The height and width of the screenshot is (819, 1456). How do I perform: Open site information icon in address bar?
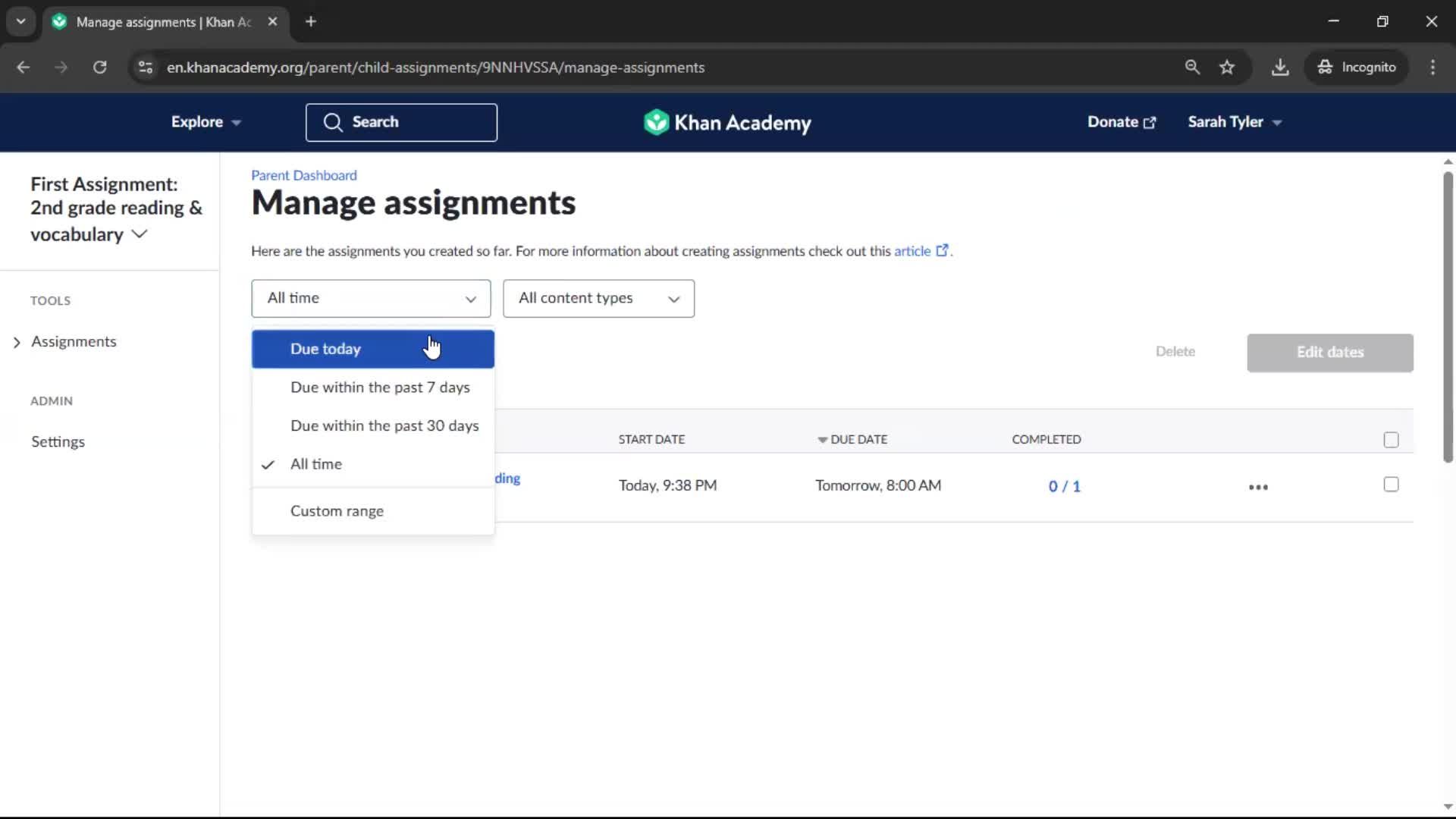pyautogui.click(x=146, y=67)
